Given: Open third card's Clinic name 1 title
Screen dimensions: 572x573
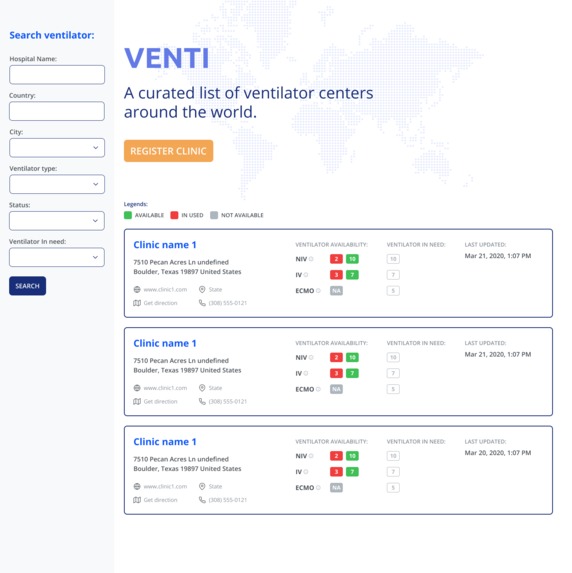Looking at the screenshot, I should [165, 442].
